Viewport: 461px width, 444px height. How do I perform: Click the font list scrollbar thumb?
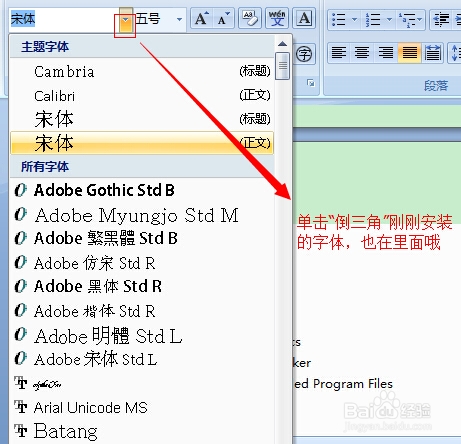[283, 66]
